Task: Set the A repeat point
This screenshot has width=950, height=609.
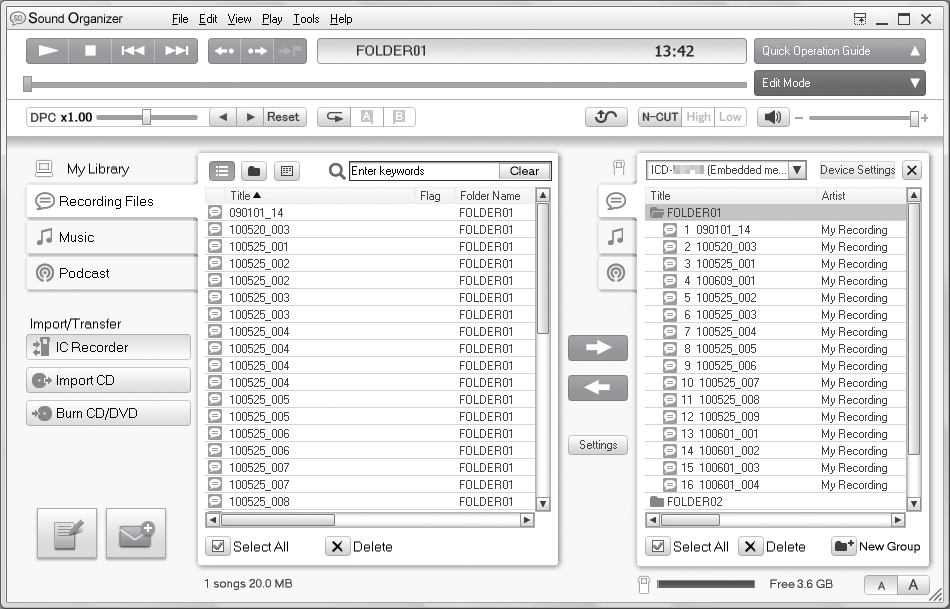Action: coord(367,117)
